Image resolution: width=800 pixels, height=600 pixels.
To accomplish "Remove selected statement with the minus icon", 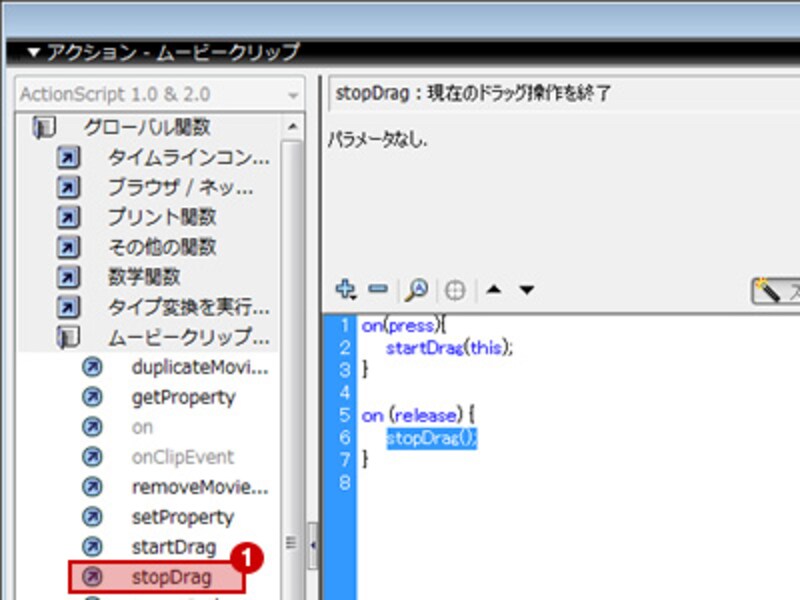I will (377, 289).
